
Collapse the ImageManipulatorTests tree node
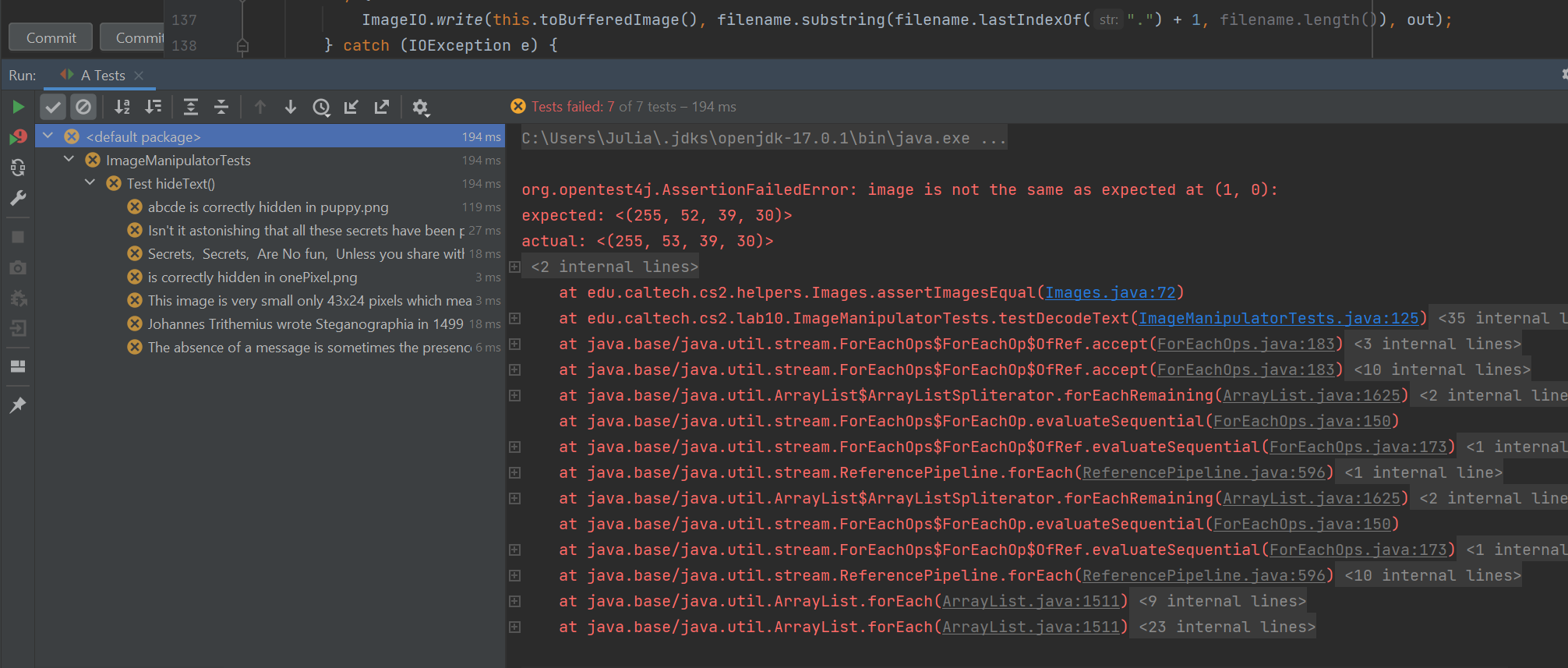pyautogui.click(x=69, y=160)
